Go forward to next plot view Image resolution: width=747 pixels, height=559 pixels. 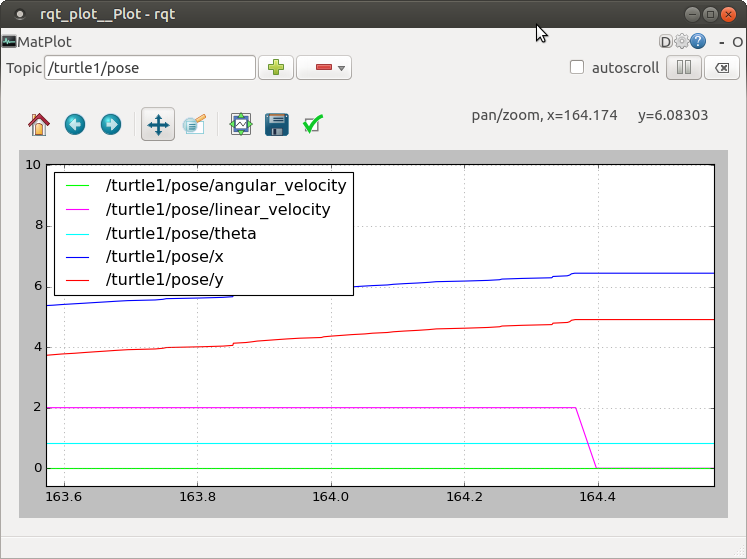(111, 125)
